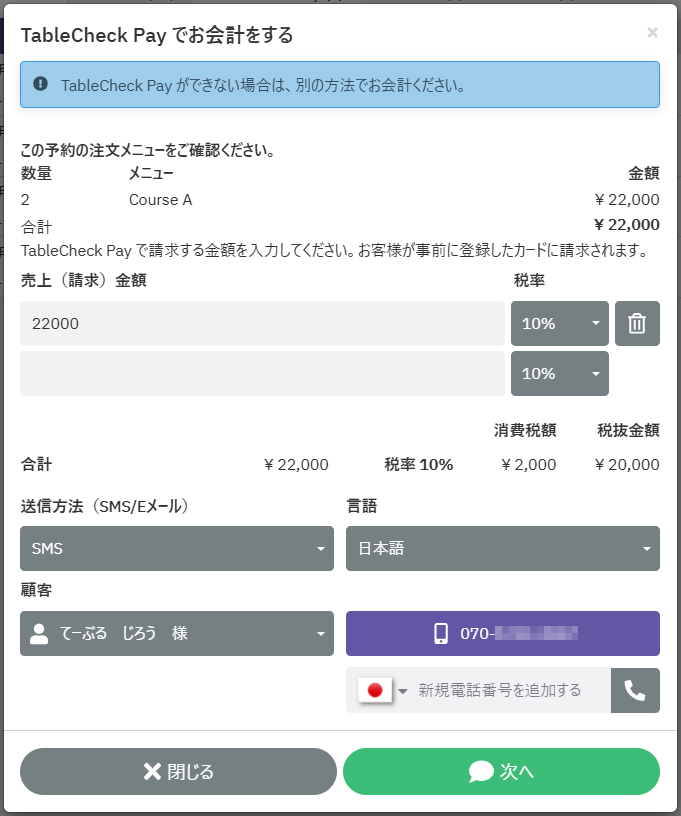
Task: Open tax rate dropdown for empty row
Action: [x=560, y=373]
